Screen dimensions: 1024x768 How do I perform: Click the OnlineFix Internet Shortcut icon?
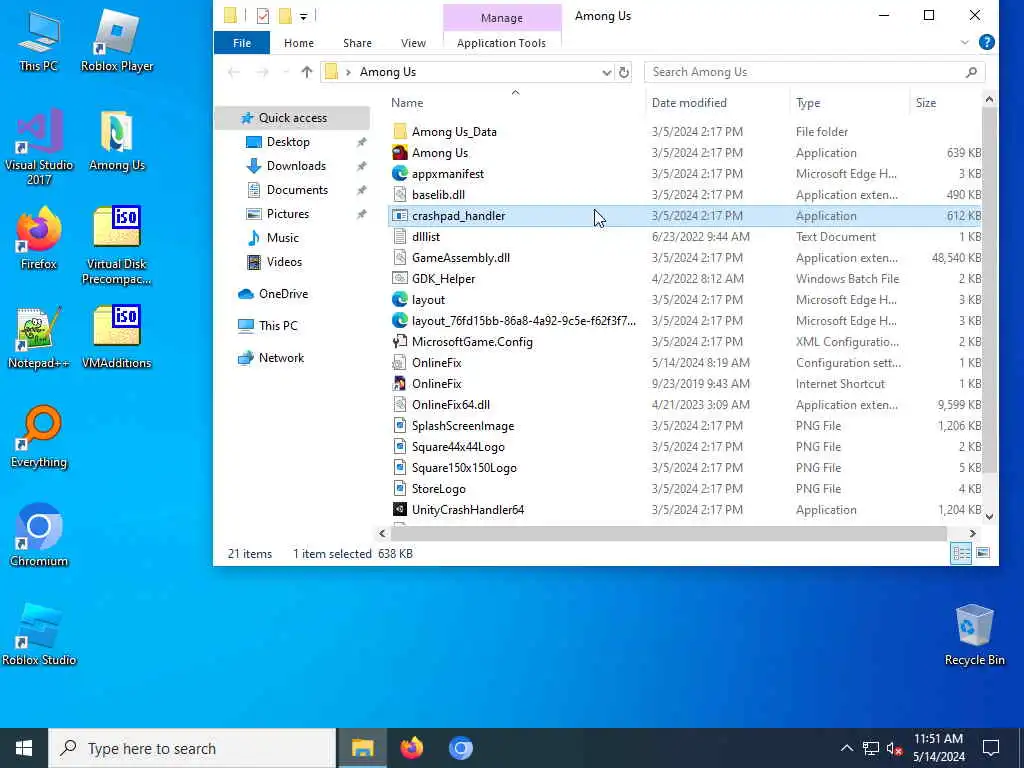point(400,383)
